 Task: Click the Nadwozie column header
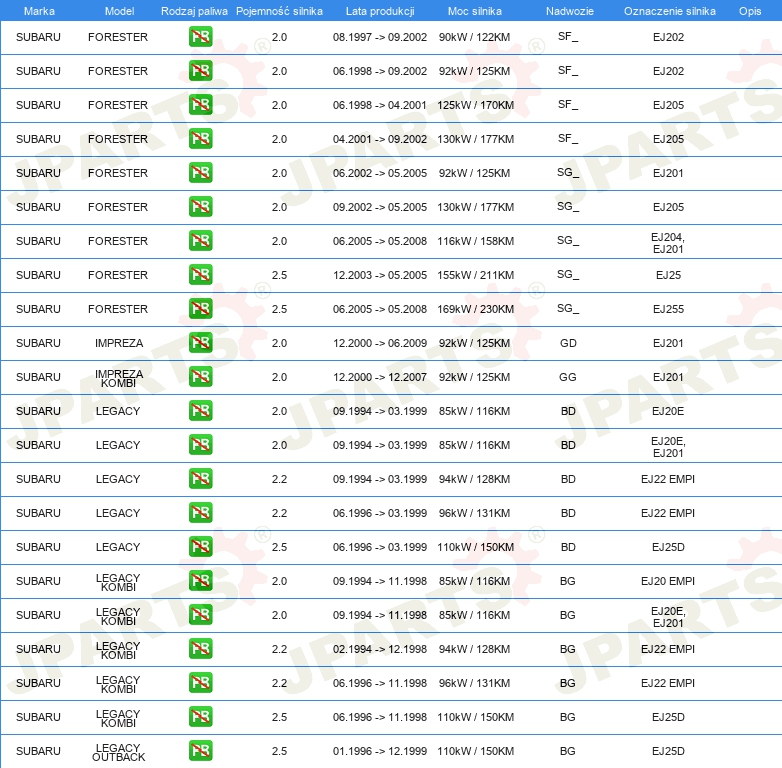[x=570, y=11]
